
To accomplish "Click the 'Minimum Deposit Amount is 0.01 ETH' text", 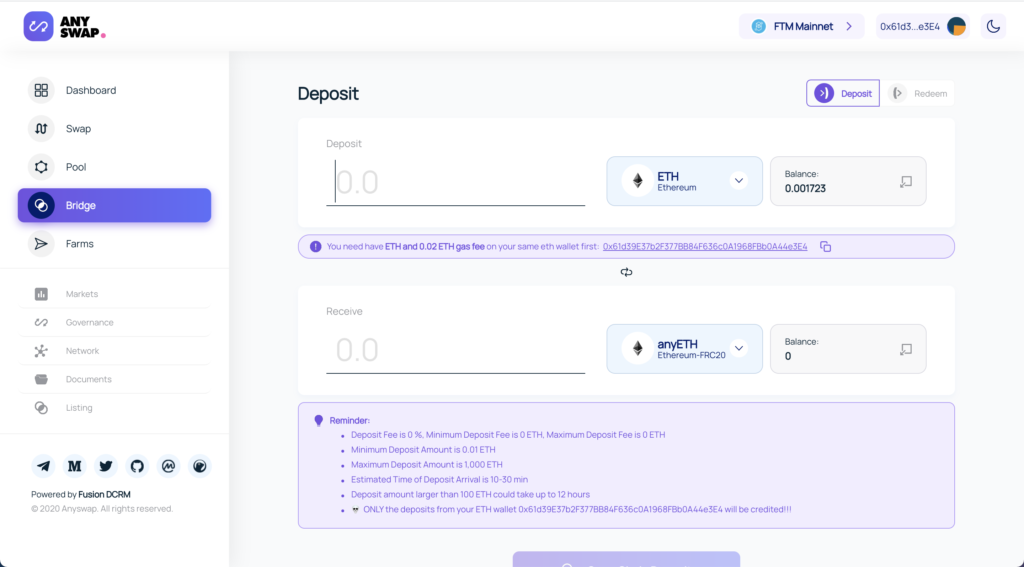I will point(423,449).
